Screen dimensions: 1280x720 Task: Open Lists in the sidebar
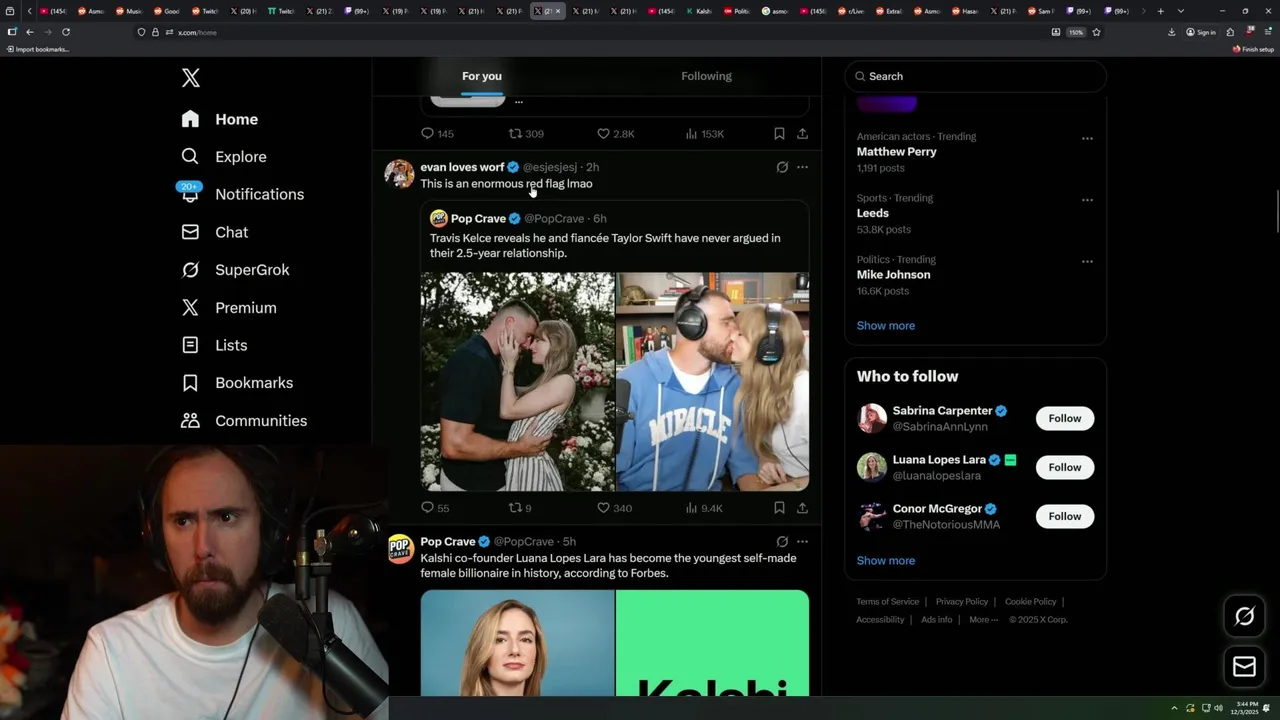click(214, 345)
